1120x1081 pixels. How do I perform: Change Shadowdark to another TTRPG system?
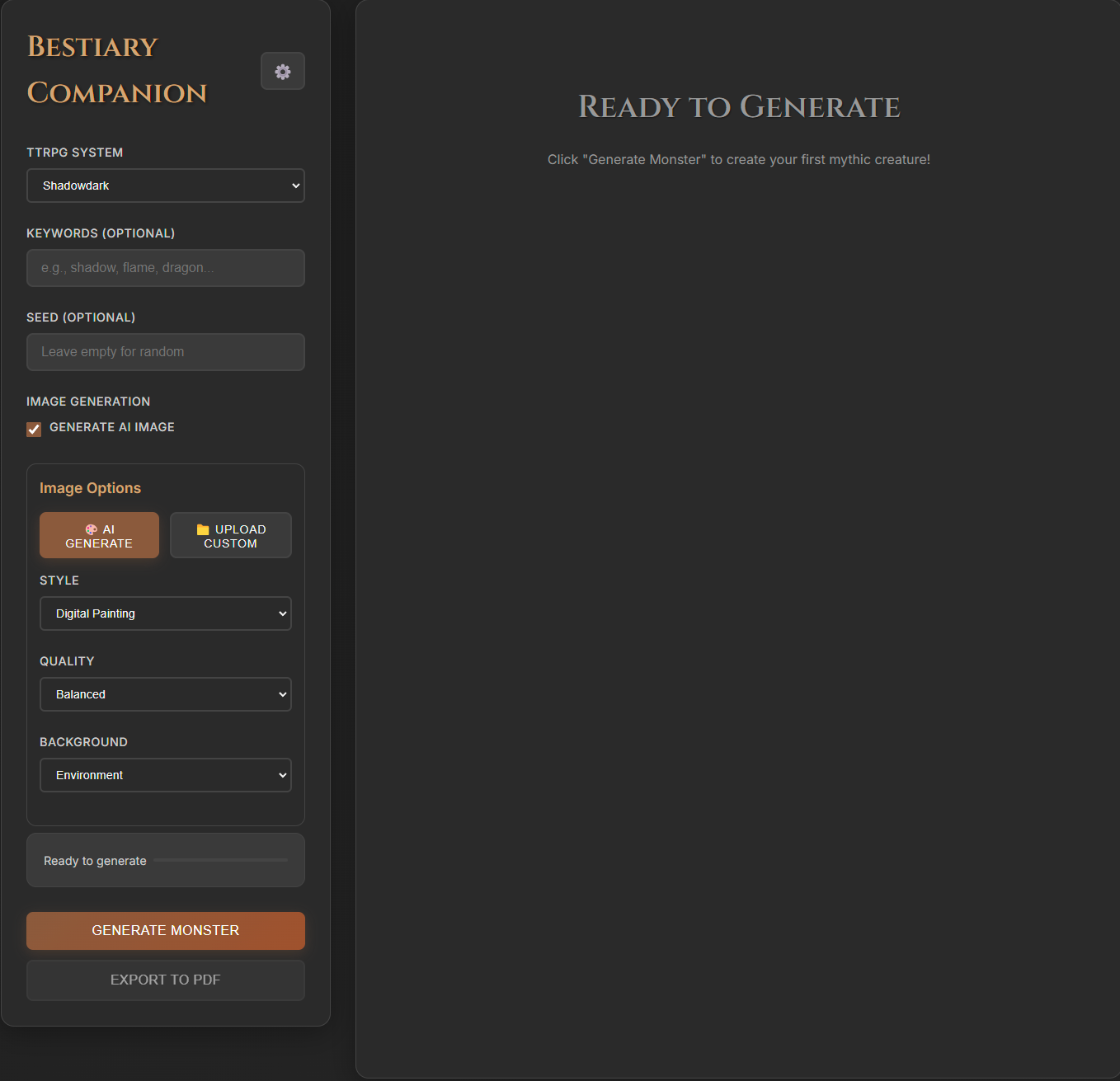click(165, 186)
